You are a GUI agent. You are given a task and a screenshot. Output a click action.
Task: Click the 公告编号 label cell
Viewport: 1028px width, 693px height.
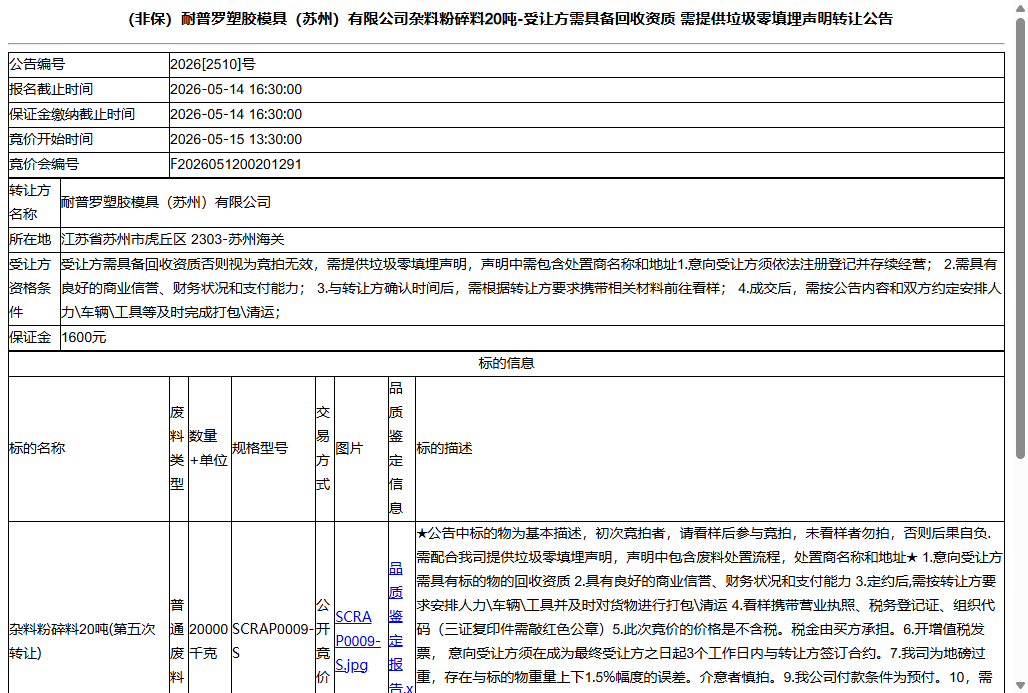[89, 64]
